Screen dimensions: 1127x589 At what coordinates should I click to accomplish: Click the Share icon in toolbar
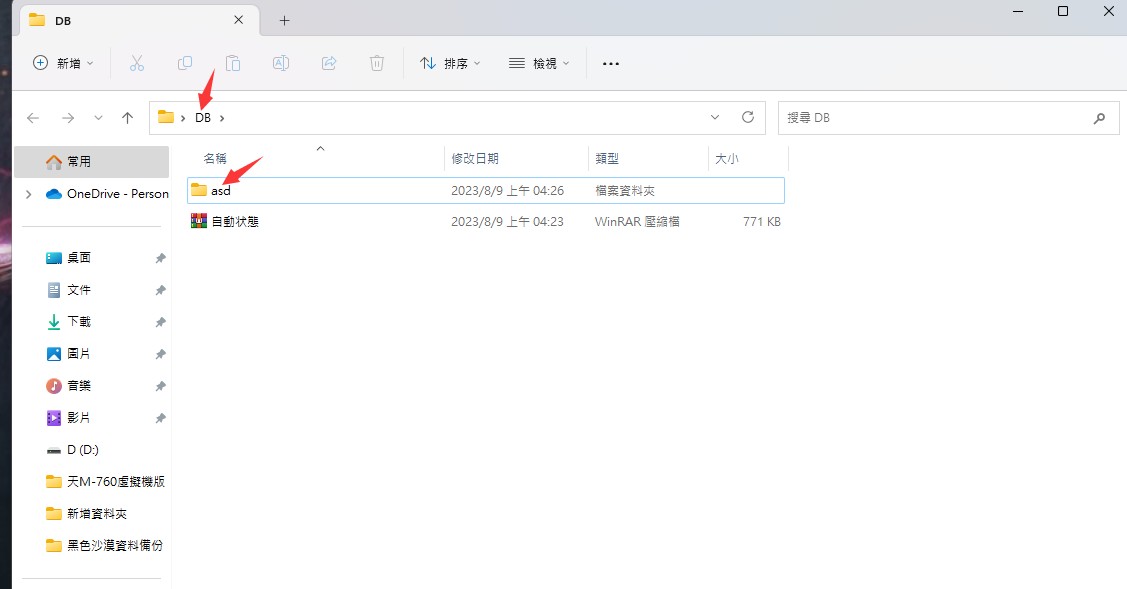click(x=329, y=63)
